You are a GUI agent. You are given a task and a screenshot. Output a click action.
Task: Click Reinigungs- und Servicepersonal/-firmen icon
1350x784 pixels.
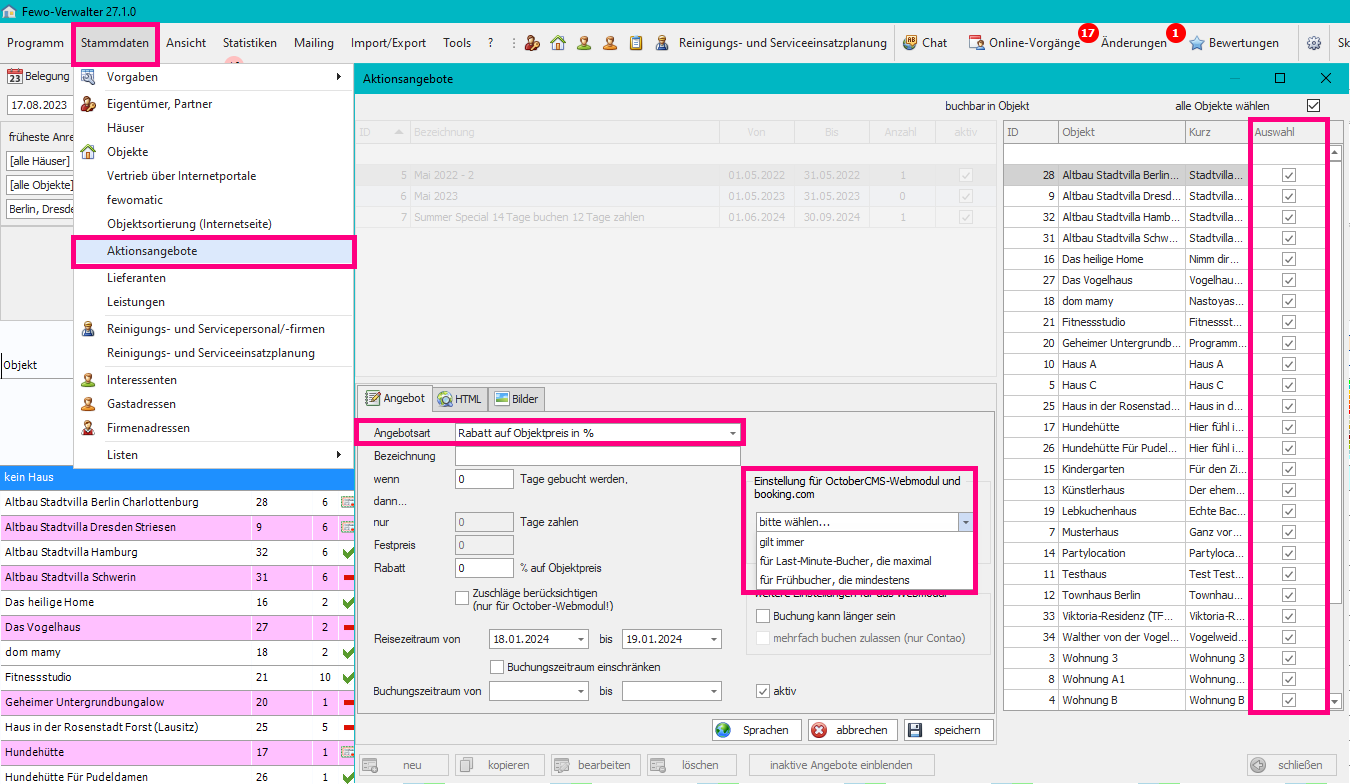(x=88, y=328)
